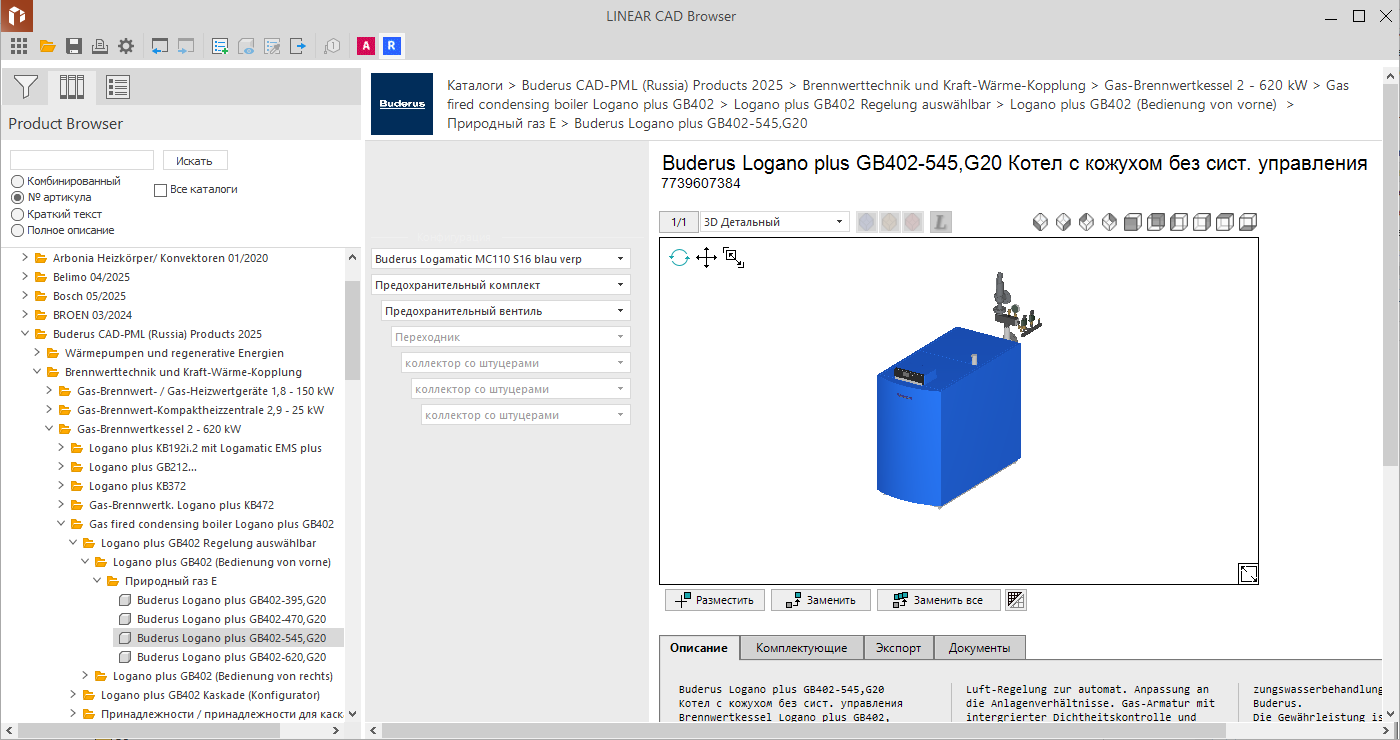Click the Buderus logo thumbnail
This screenshot has height=740, width=1400.
point(402,103)
